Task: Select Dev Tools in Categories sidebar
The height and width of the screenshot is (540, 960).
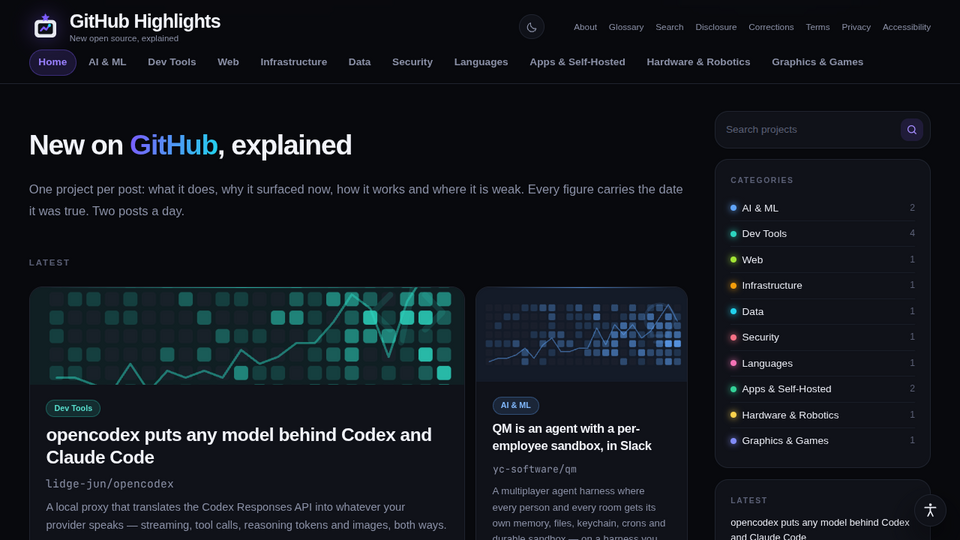Action: tap(822, 234)
